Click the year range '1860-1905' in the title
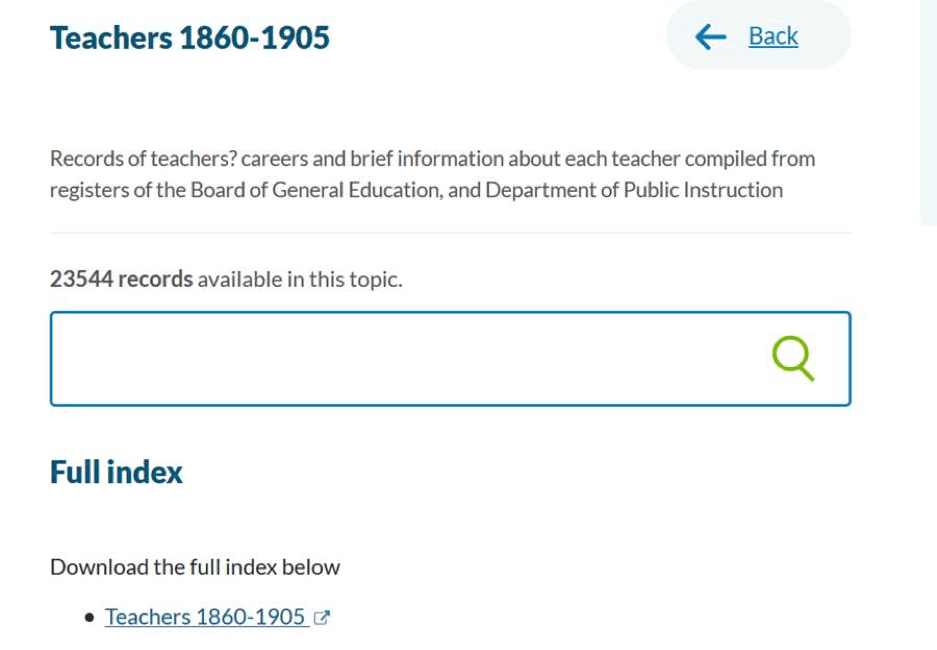The height and width of the screenshot is (650, 937). coord(254,38)
